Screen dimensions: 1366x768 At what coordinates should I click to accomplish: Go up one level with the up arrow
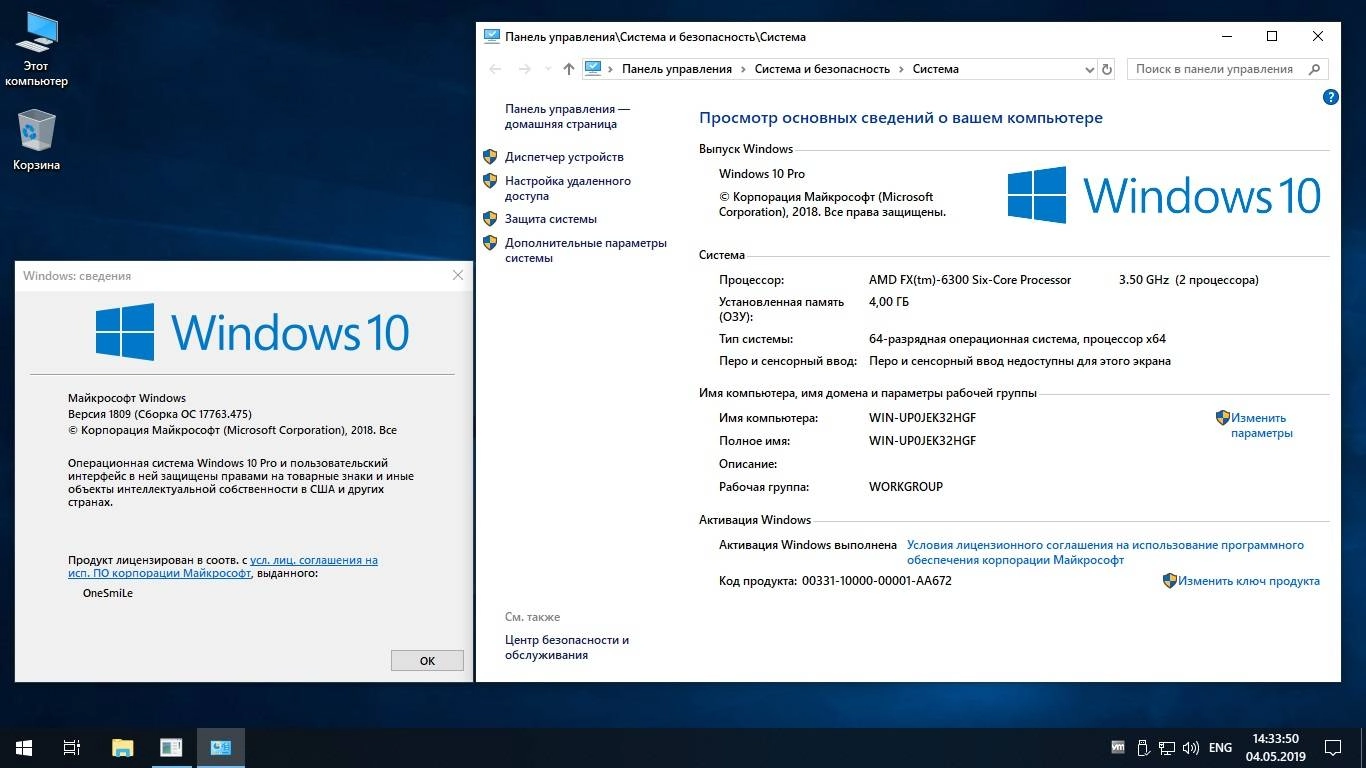569,69
